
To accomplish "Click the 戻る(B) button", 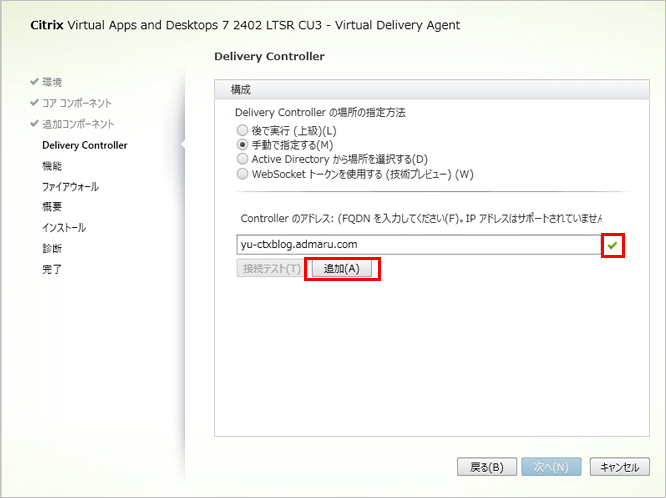I will coord(486,467).
